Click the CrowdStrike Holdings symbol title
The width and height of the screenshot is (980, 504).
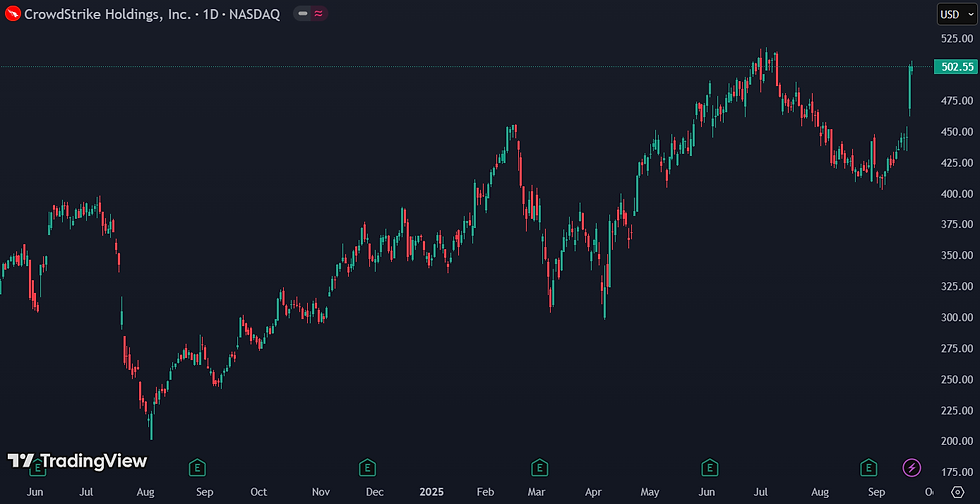pyautogui.click(x=108, y=14)
